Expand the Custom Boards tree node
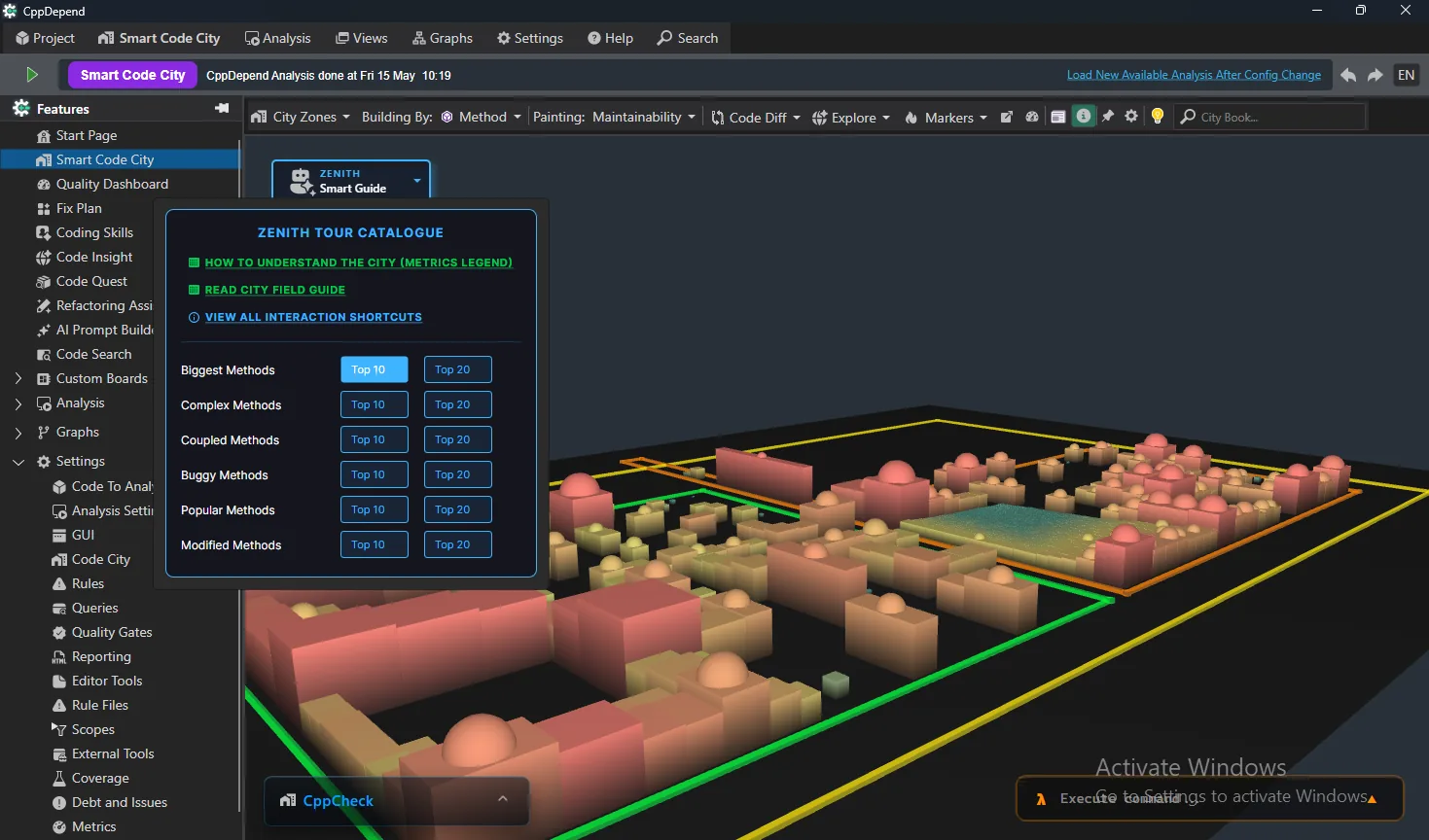The height and width of the screenshot is (840, 1429). (x=18, y=378)
